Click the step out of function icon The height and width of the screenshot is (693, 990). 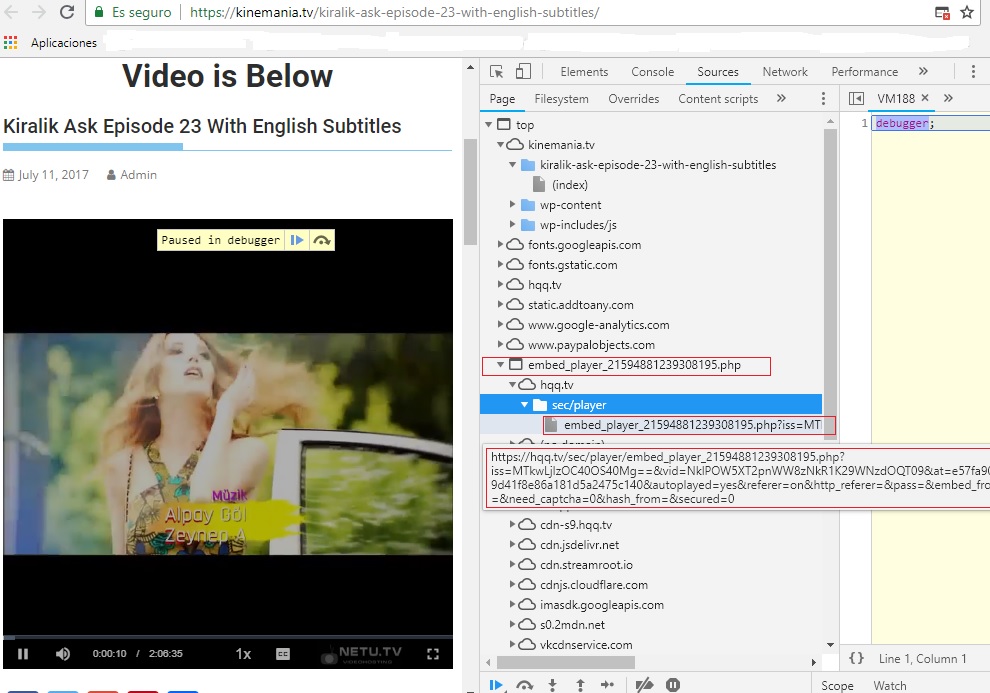[580, 685]
